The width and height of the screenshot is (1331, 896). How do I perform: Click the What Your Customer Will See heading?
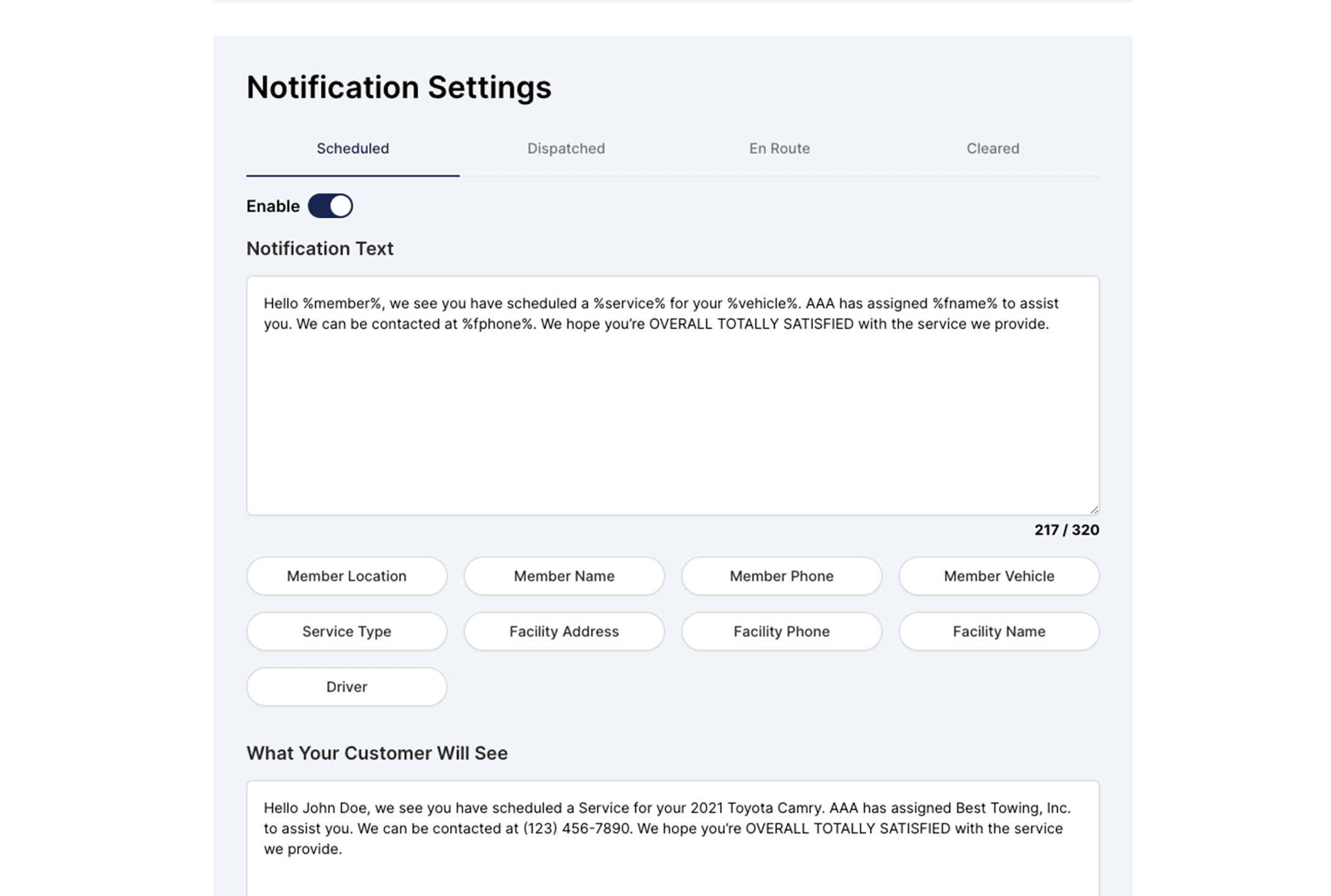pyautogui.click(x=377, y=753)
